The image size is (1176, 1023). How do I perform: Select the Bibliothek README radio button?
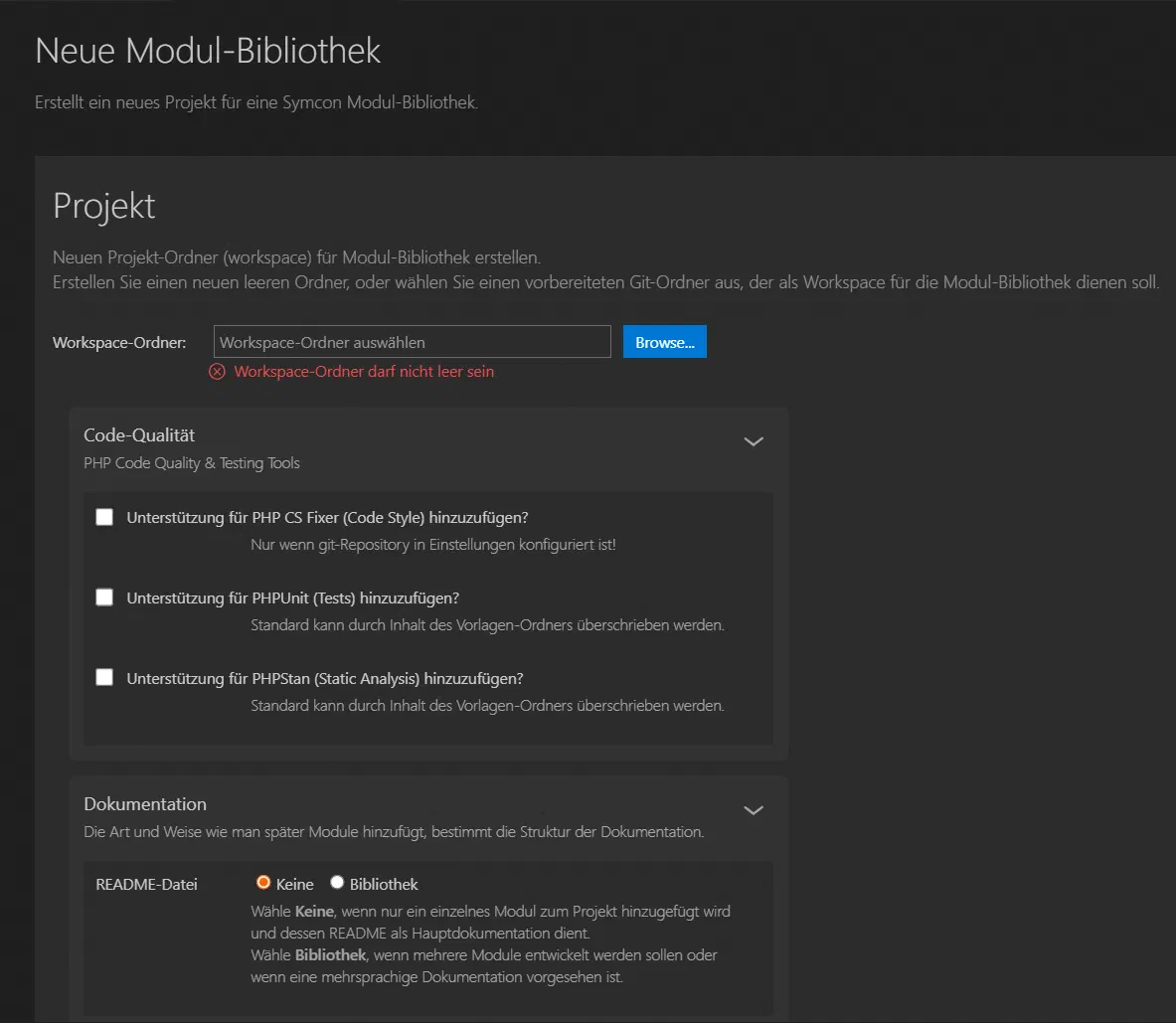(337, 883)
